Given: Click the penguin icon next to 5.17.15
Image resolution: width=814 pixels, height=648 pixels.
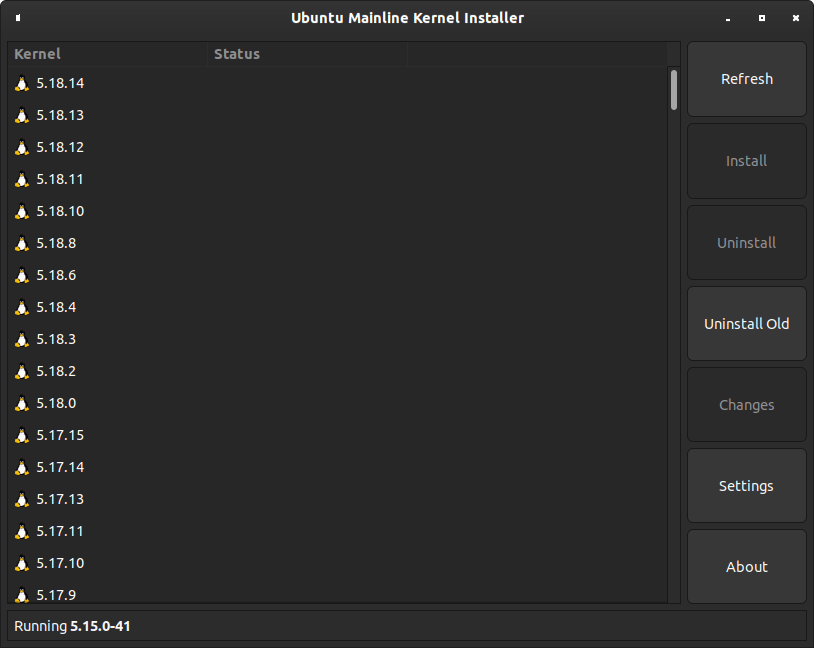Looking at the screenshot, I should click(x=22, y=436).
